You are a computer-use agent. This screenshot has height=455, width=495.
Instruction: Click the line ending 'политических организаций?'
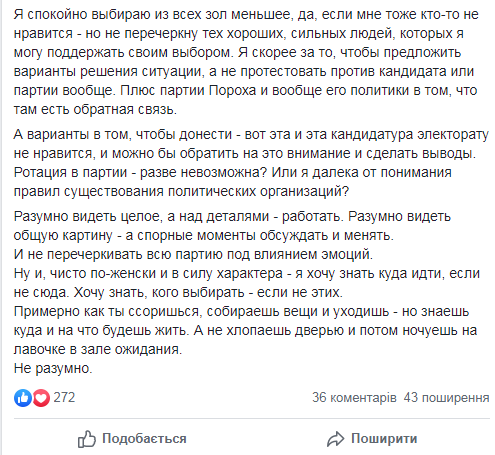pos(181,191)
